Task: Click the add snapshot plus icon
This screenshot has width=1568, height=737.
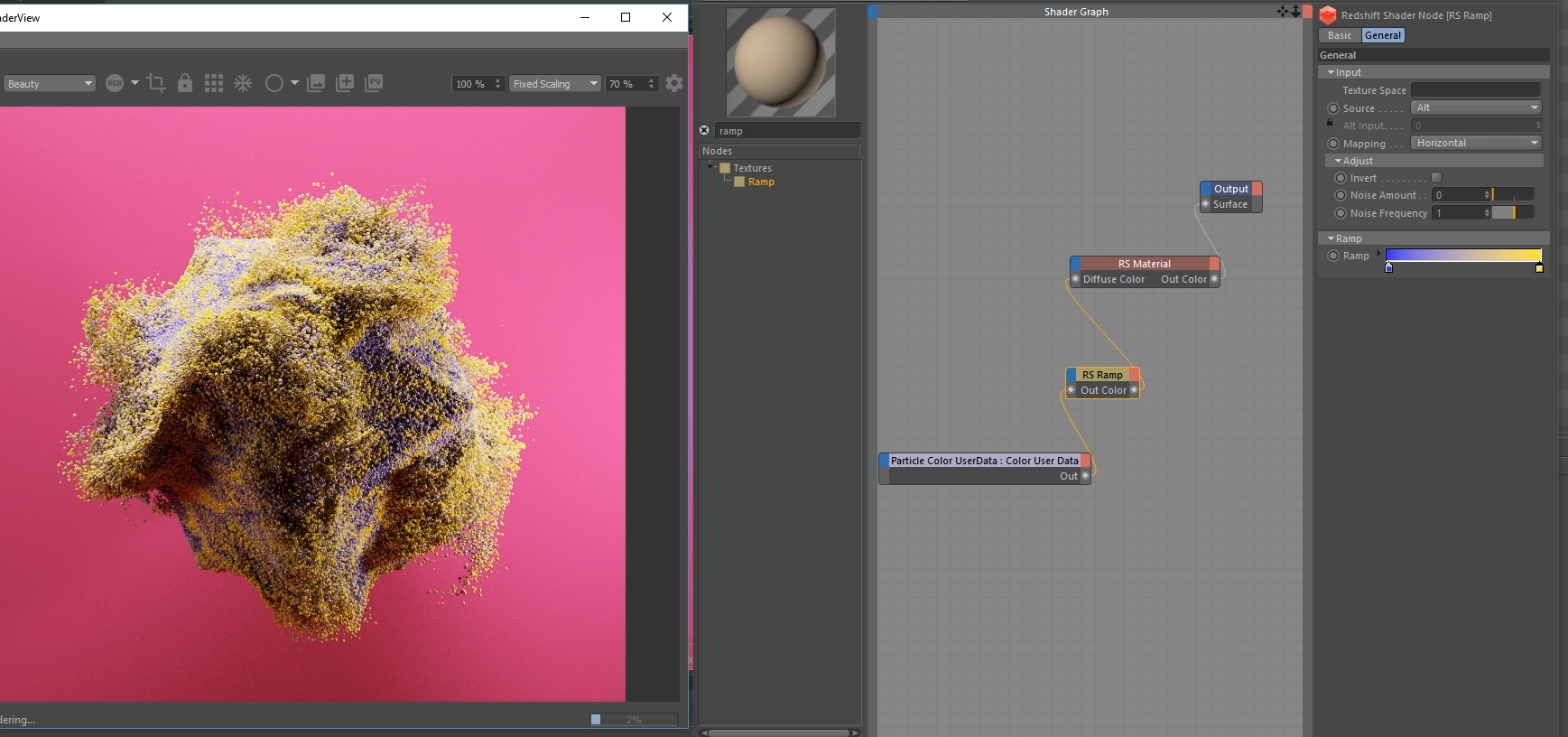Action: click(x=345, y=83)
